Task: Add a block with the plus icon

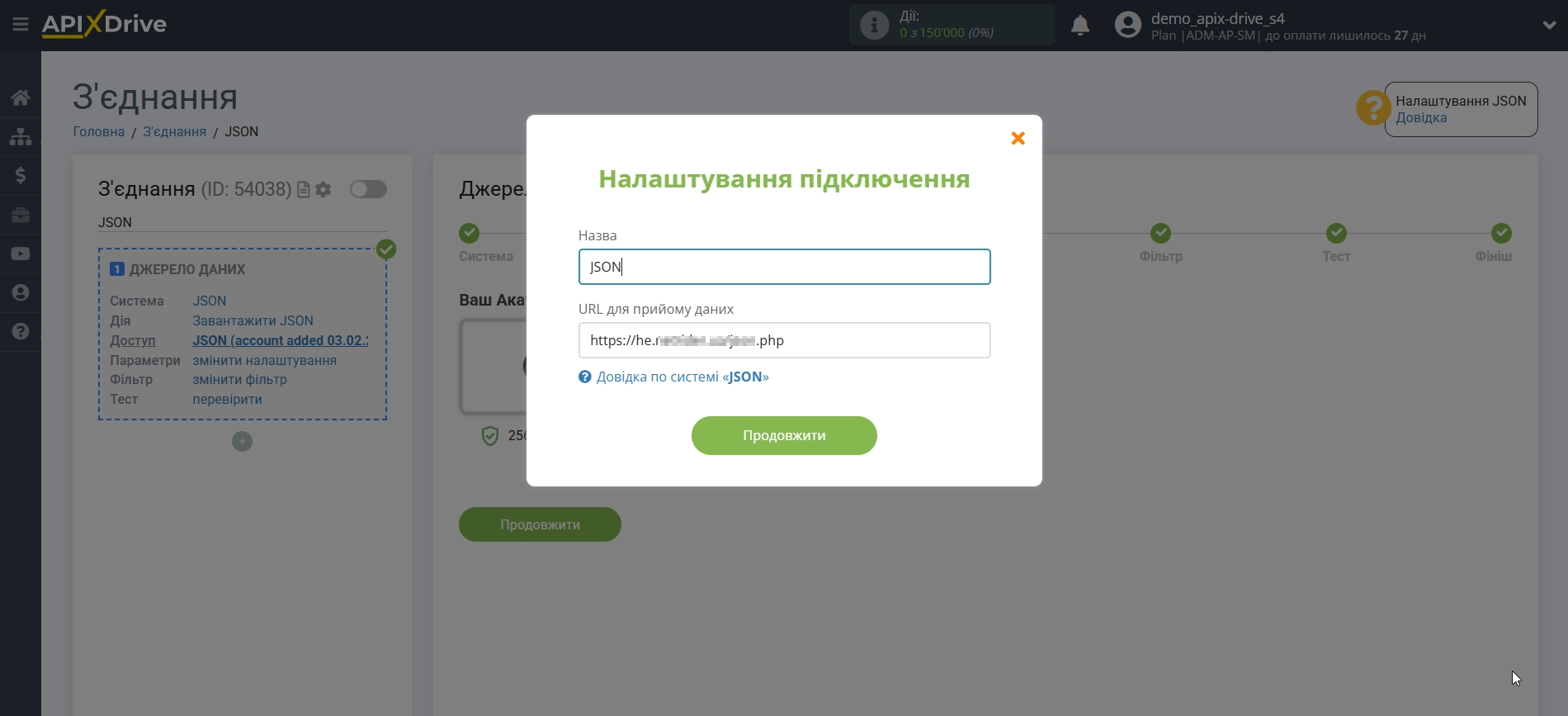Action: tap(242, 442)
